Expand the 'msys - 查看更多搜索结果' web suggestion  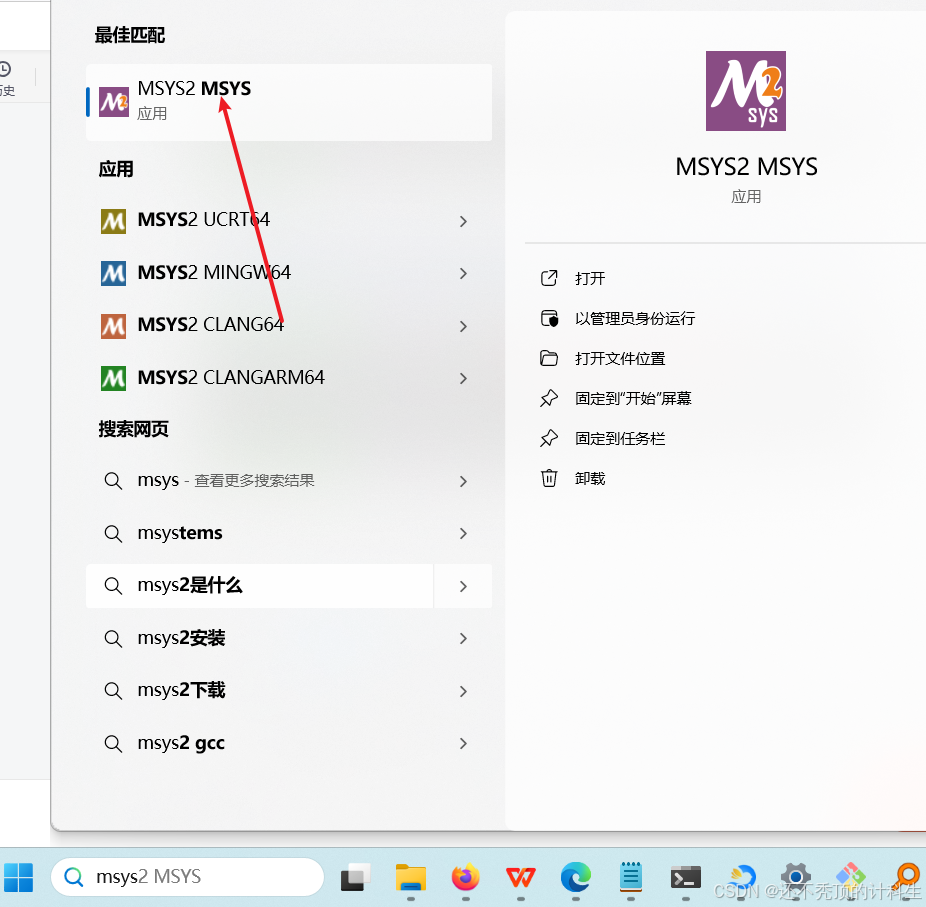click(464, 481)
